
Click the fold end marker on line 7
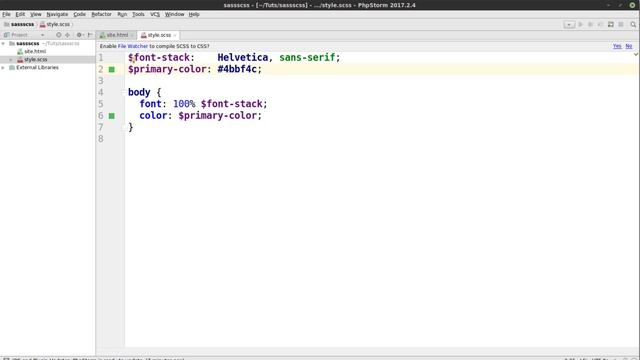tap(124, 127)
